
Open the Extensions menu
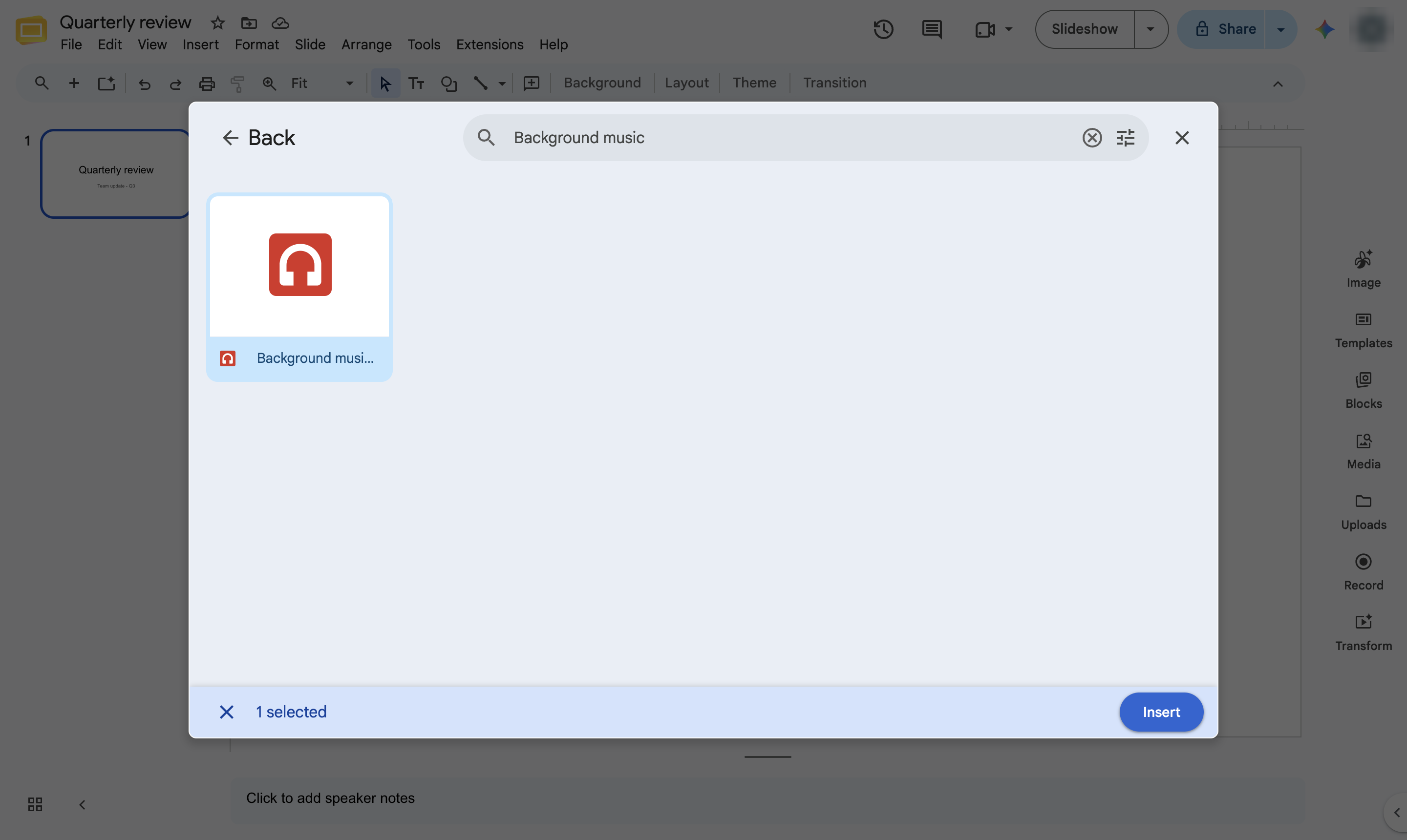point(490,44)
